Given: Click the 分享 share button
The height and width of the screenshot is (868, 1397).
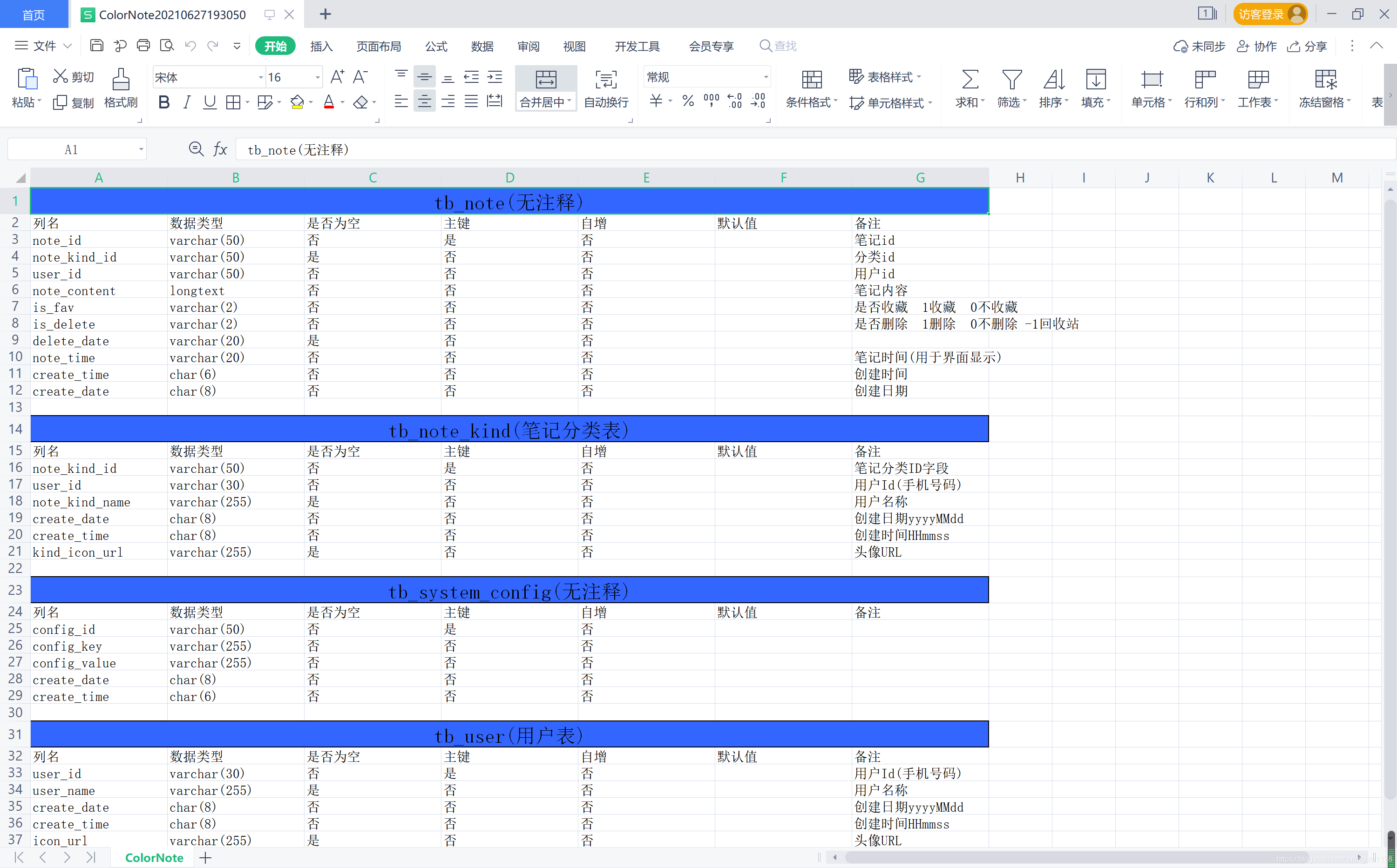Looking at the screenshot, I should [1307, 46].
